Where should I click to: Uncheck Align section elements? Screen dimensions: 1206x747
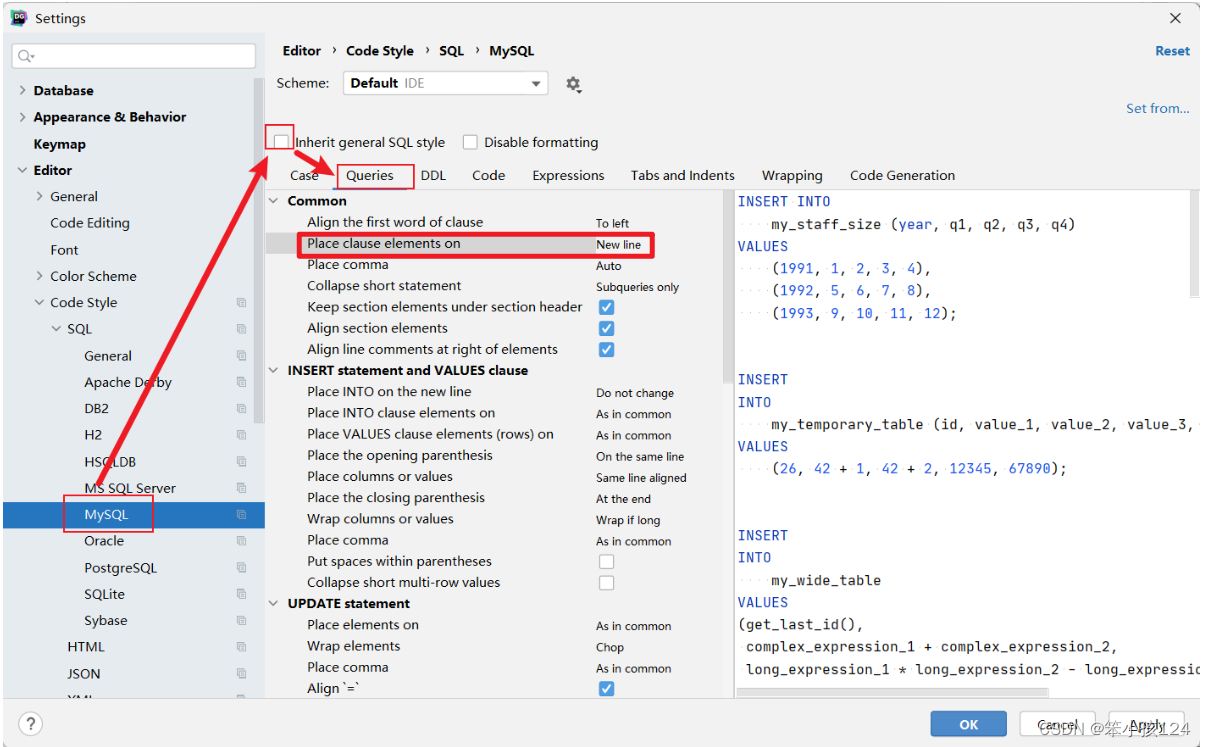pyautogui.click(x=606, y=328)
